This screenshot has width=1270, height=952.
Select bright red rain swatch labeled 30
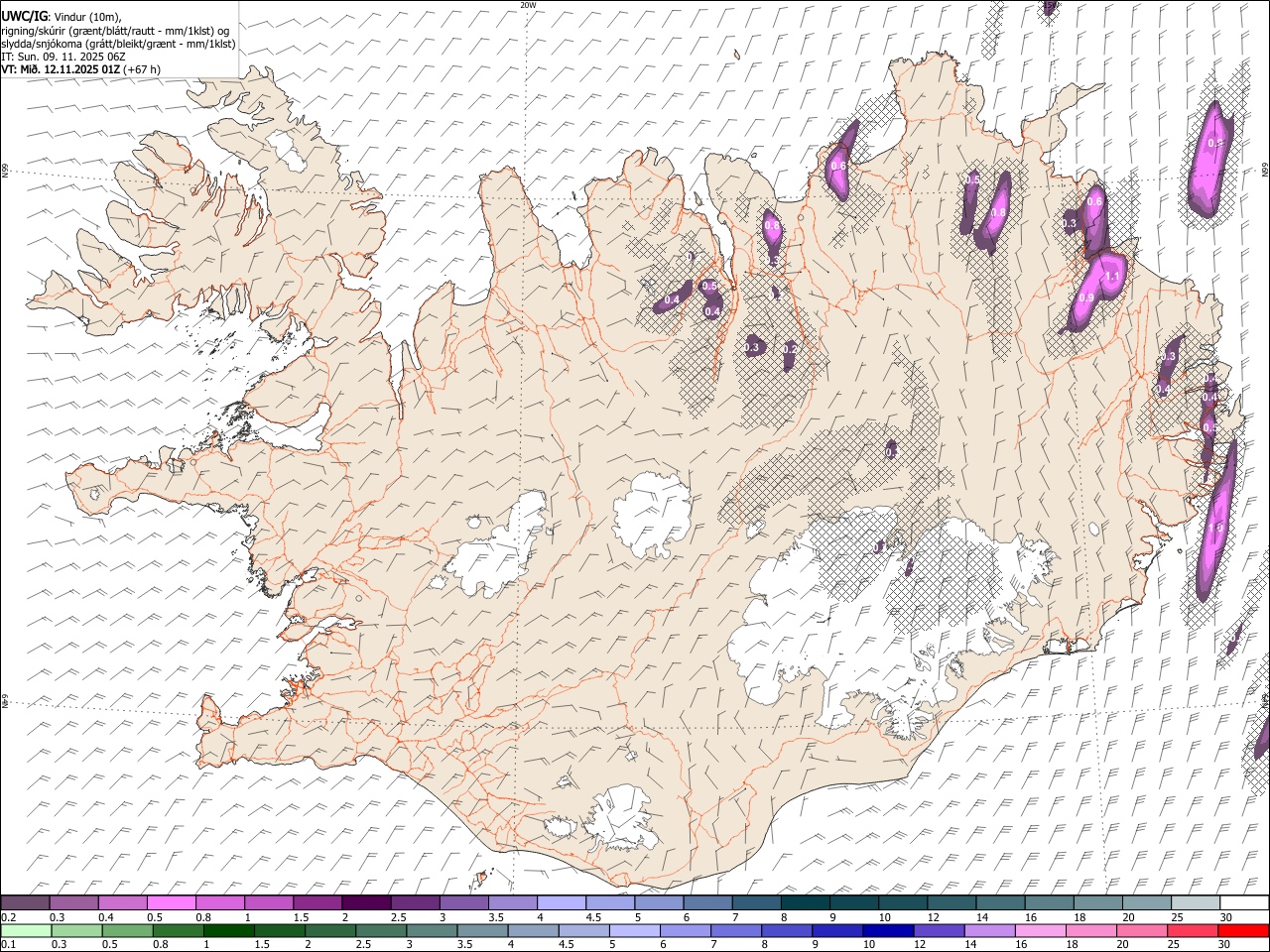(x=1243, y=930)
